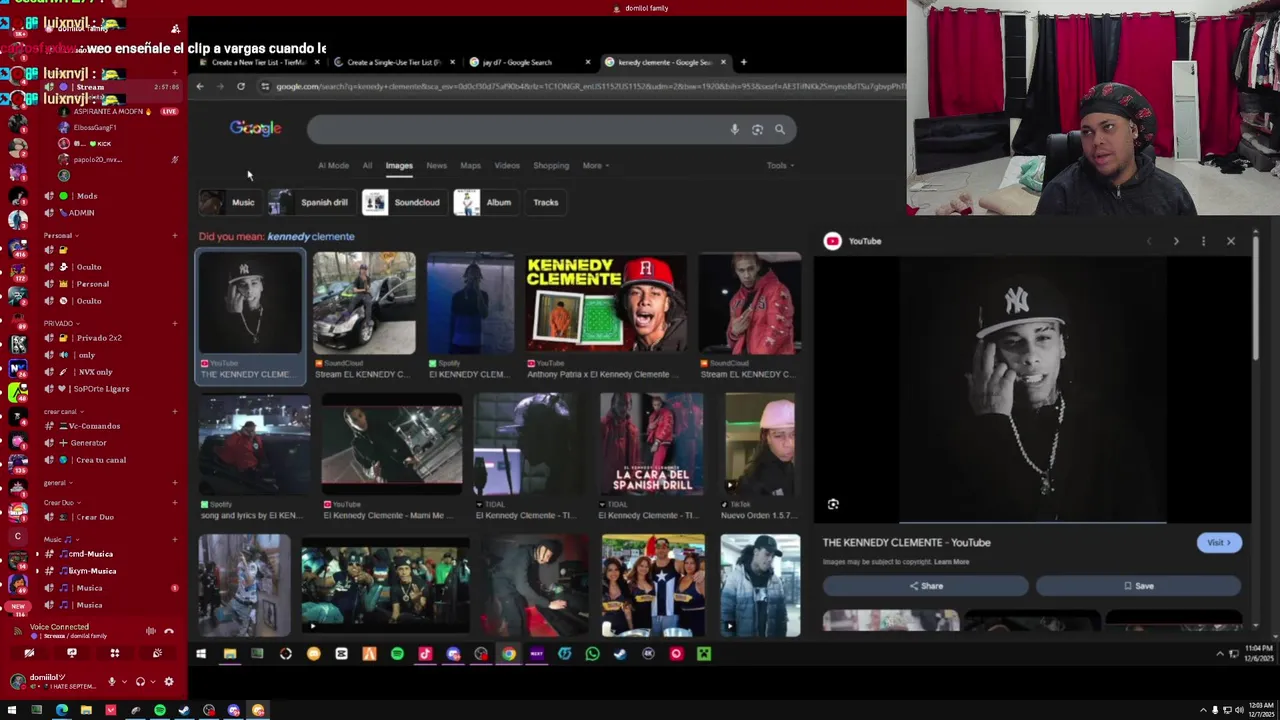
Task: Open microphone input options arrow in Discord
Action: coord(123,682)
